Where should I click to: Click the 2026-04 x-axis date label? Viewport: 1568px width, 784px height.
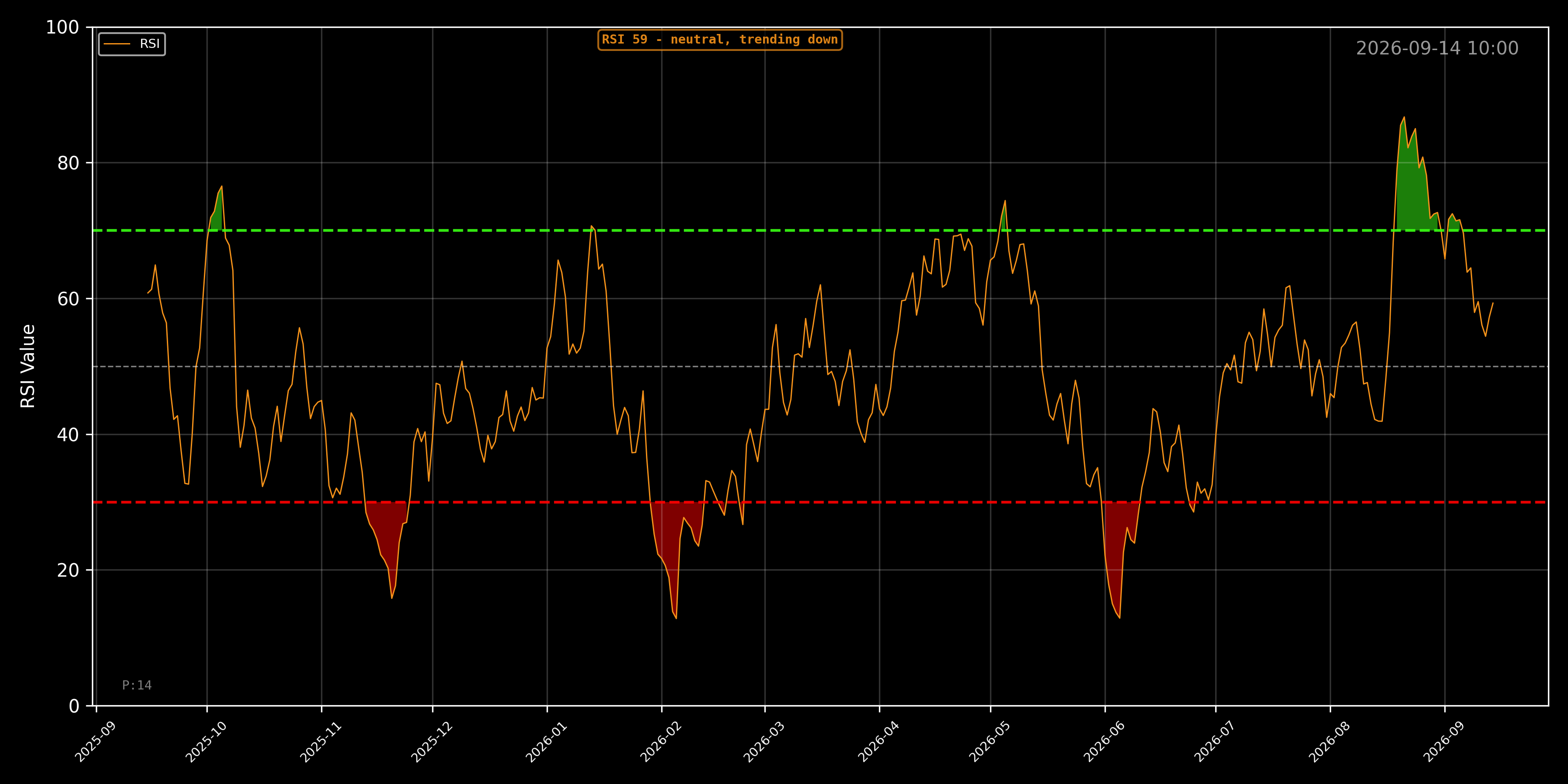879,741
